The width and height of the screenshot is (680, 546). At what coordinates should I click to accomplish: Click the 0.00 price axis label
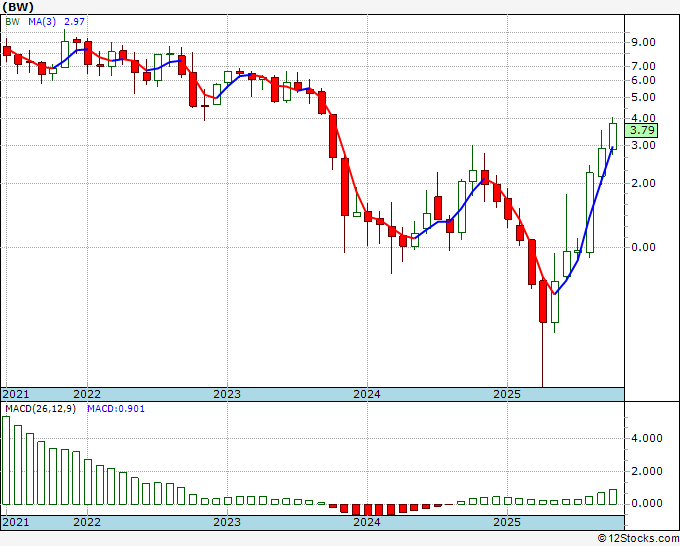(643, 248)
